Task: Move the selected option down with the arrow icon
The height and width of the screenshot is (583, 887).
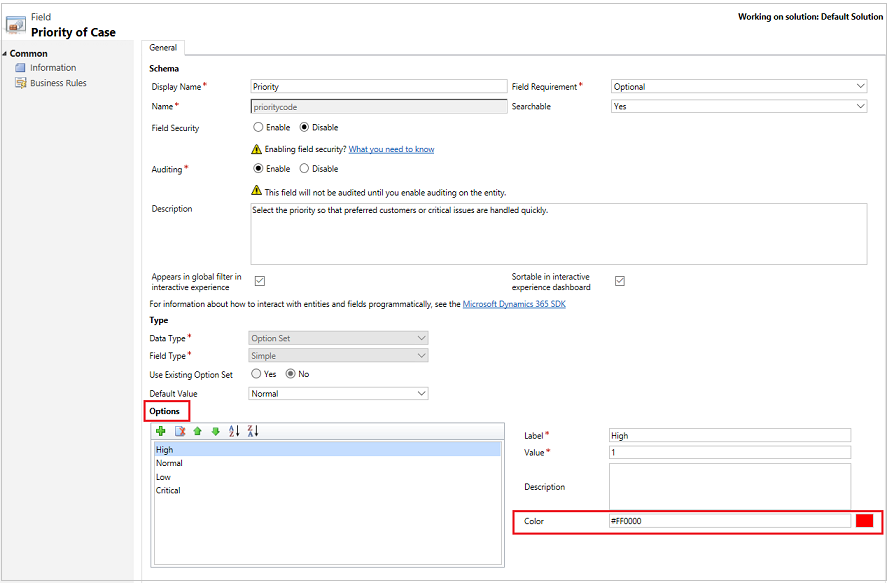Action: 216,431
